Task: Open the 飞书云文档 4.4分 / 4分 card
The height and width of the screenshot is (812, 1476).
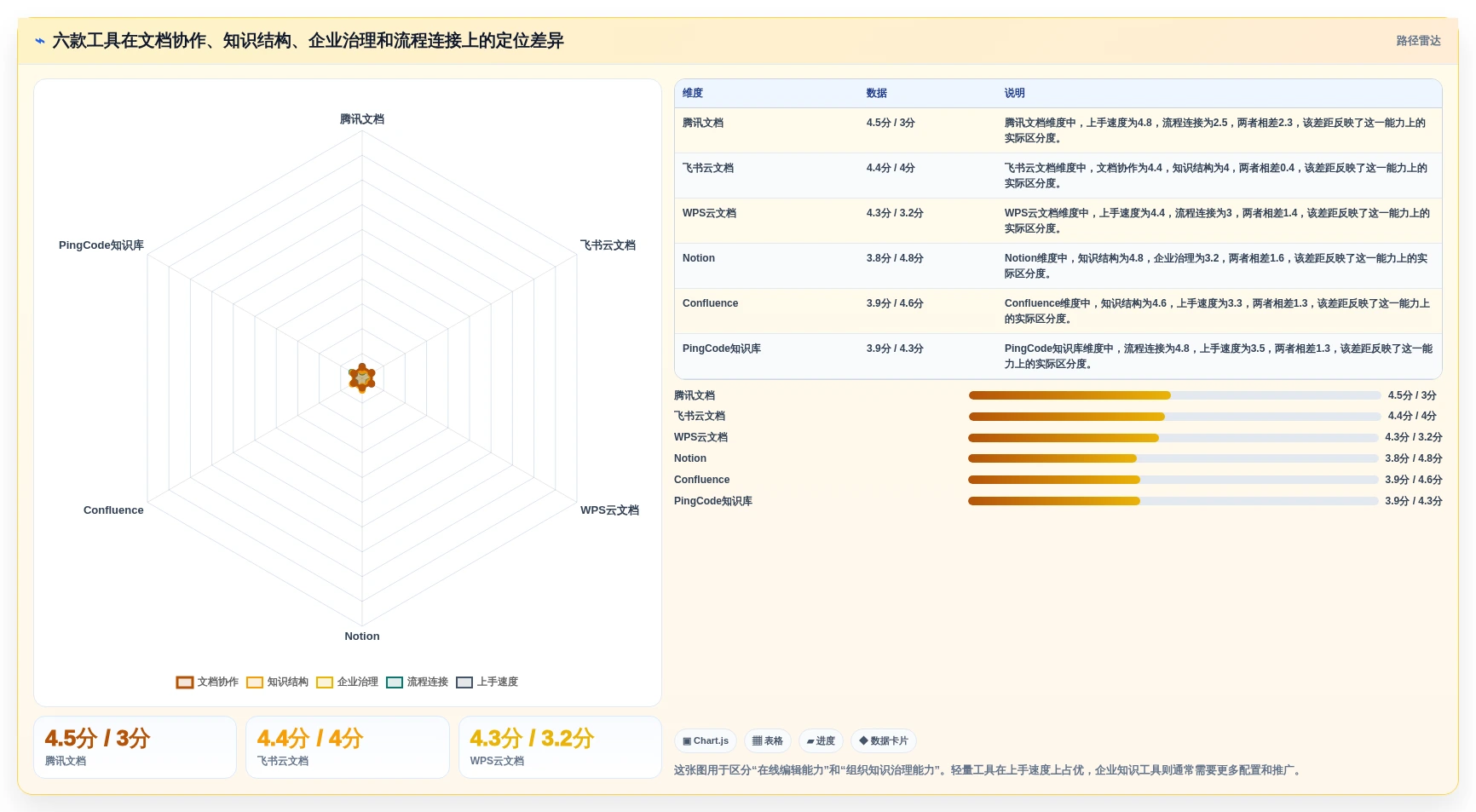Action: [x=348, y=748]
